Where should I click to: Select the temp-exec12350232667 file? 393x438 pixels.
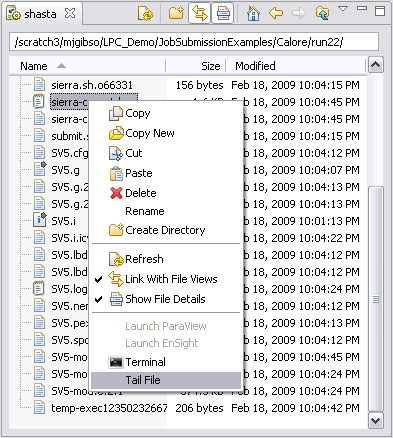pyautogui.click(x=109, y=408)
